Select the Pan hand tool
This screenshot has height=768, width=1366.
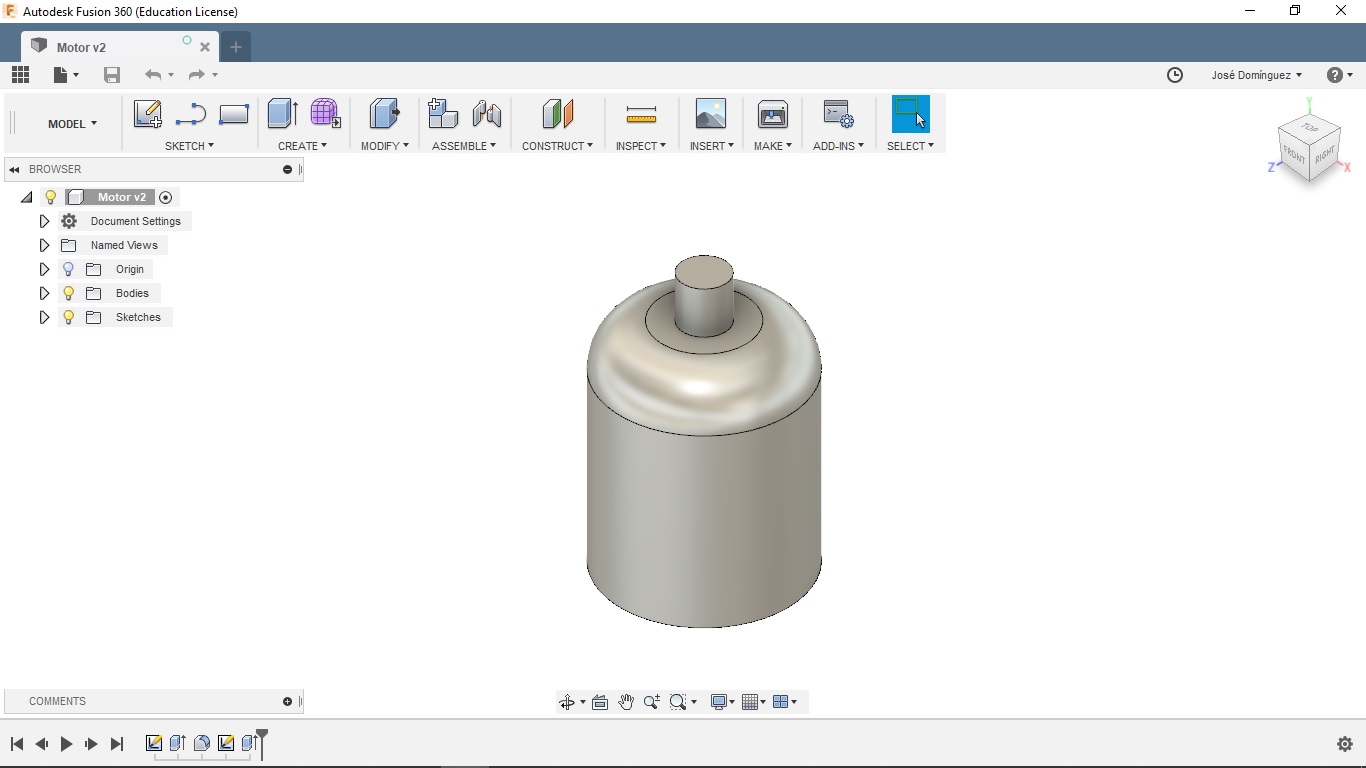[626, 702]
